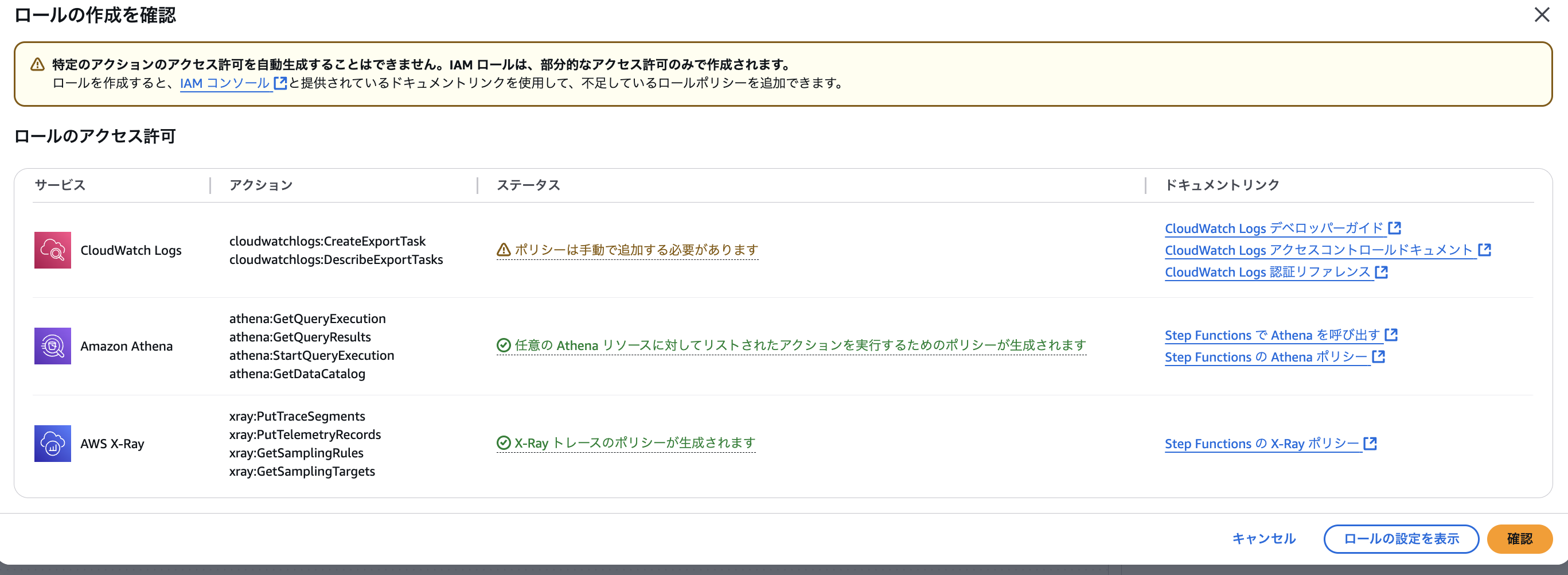Image resolution: width=1568 pixels, height=575 pixels.
Task: Click xray:PutTraceSegments action text
Action: coord(297,416)
